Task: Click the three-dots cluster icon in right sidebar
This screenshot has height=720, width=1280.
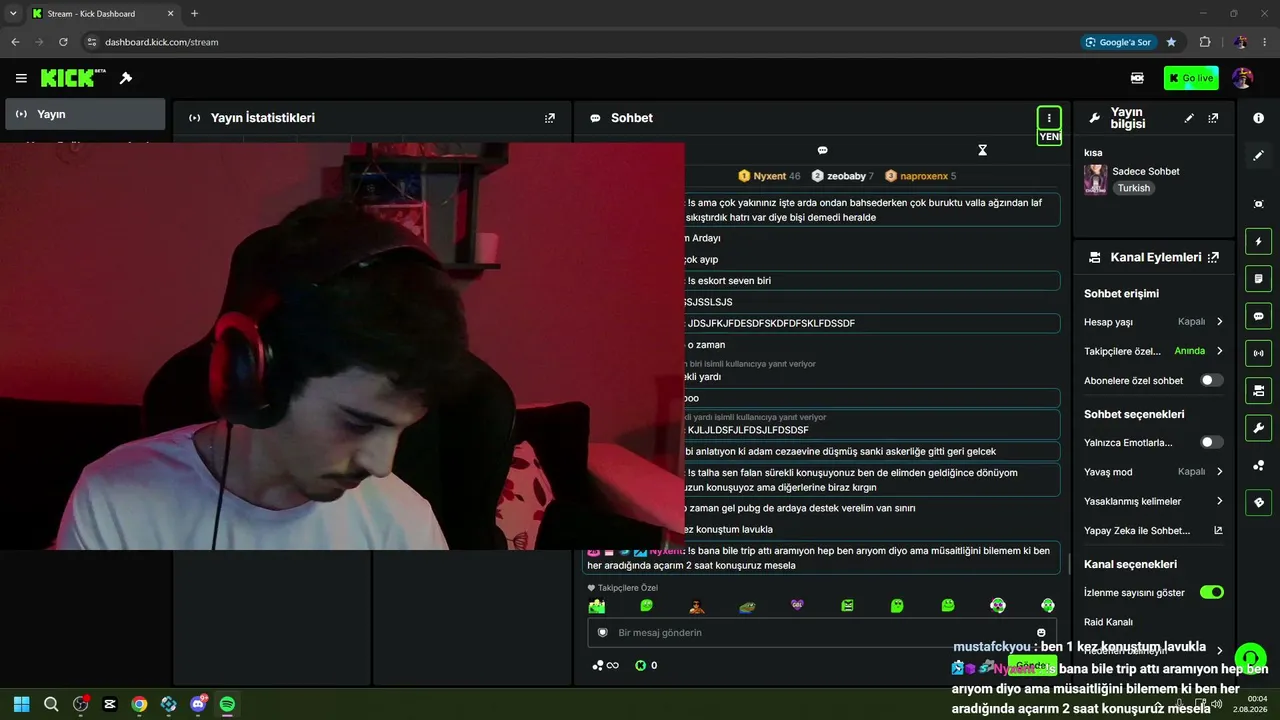Action: [1258, 465]
